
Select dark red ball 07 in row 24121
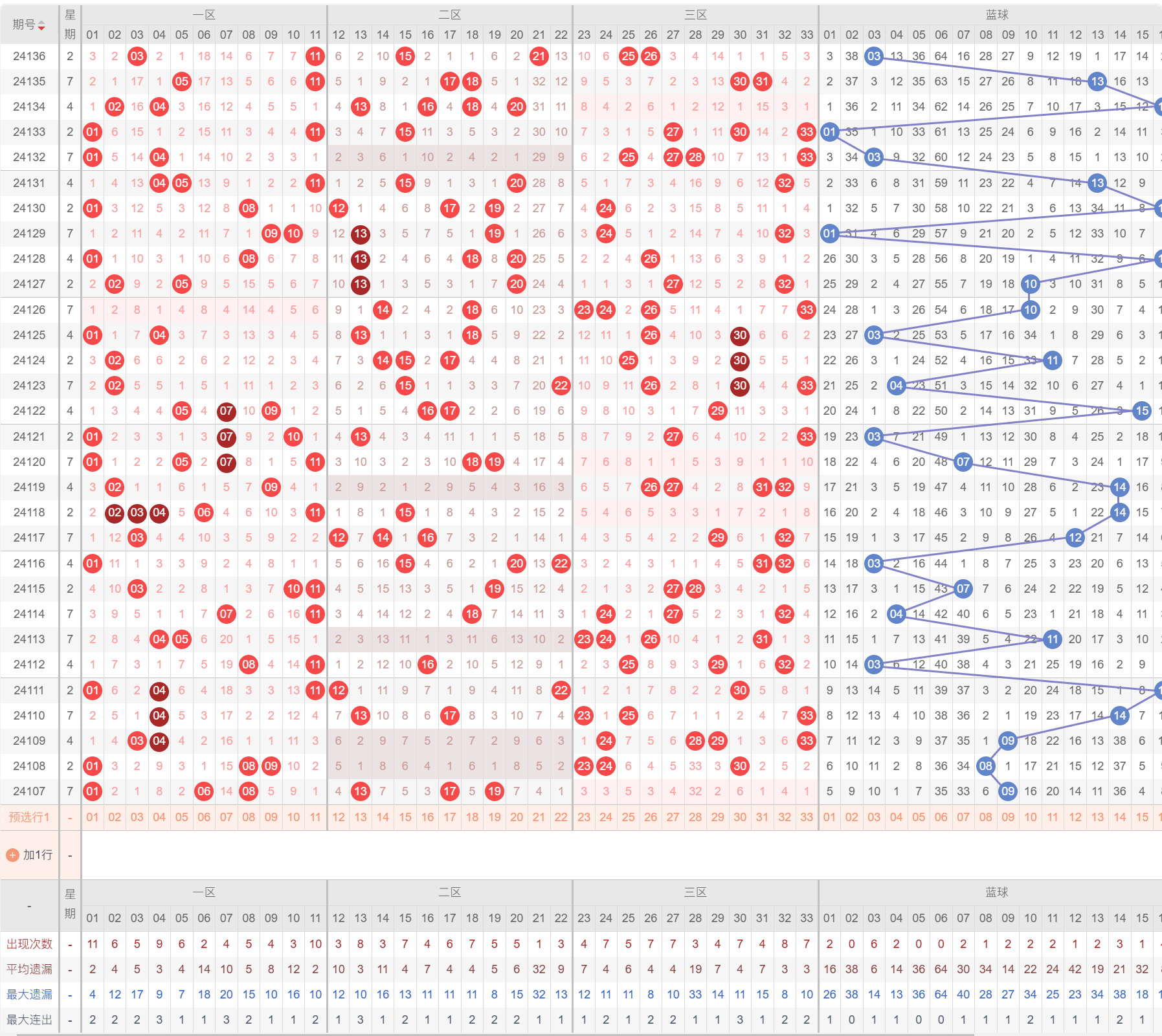tap(226, 437)
